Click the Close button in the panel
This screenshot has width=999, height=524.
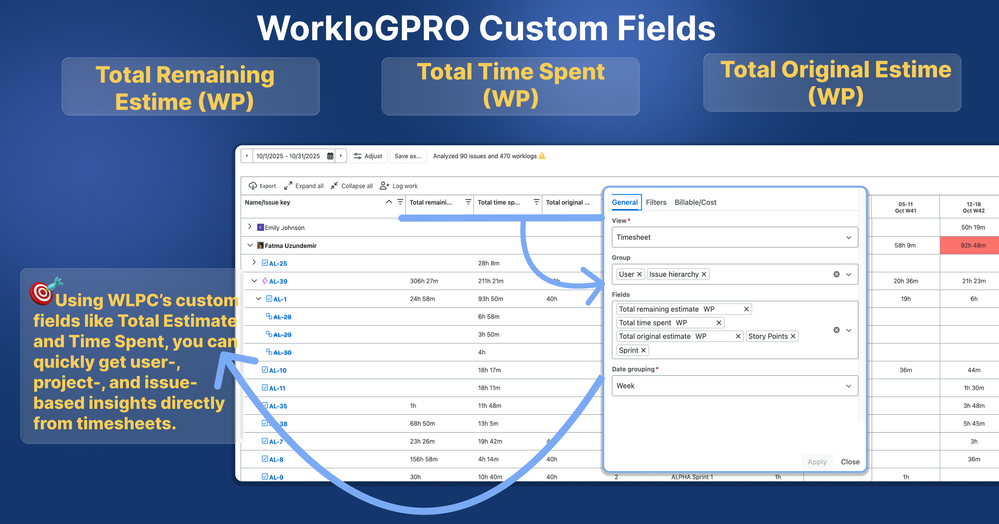[x=850, y=462]
